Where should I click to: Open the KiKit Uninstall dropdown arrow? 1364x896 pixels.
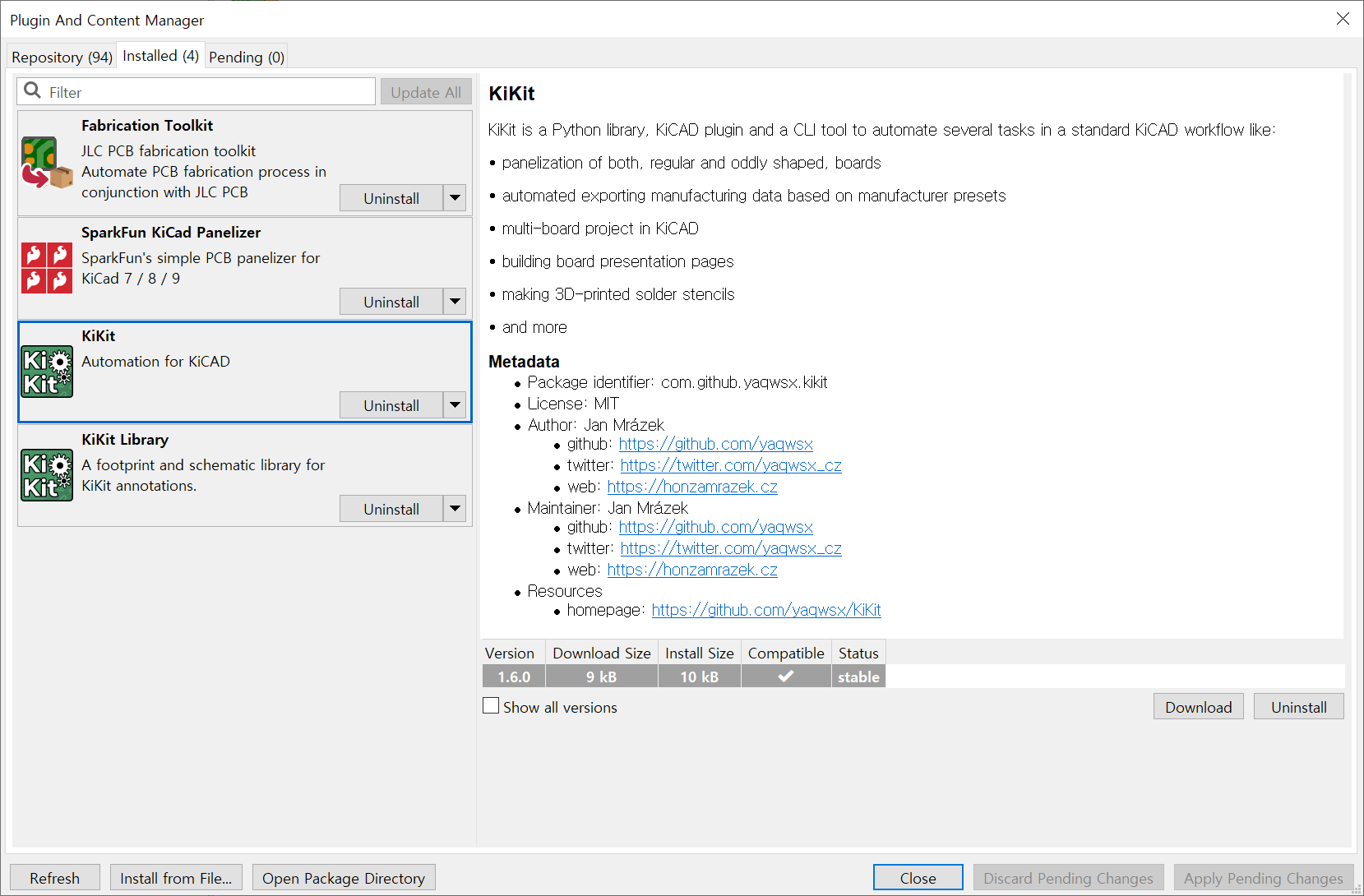(455, 405)
